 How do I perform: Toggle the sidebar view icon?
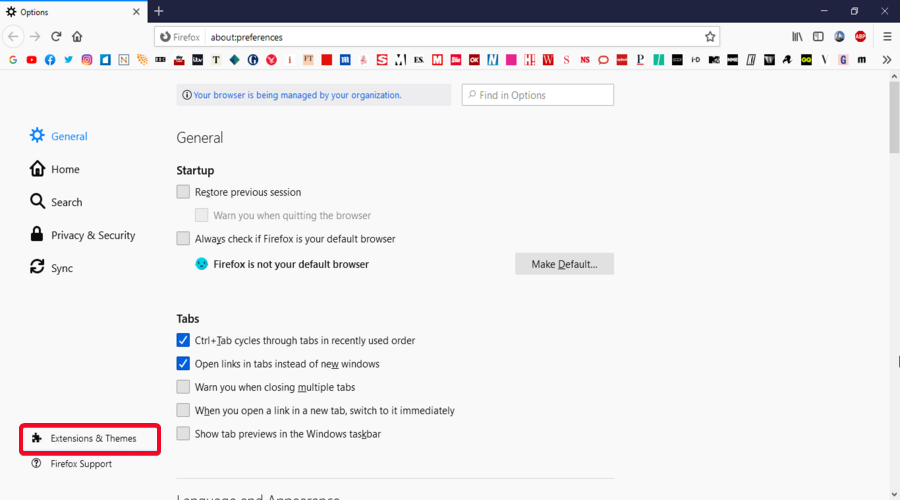818,37
